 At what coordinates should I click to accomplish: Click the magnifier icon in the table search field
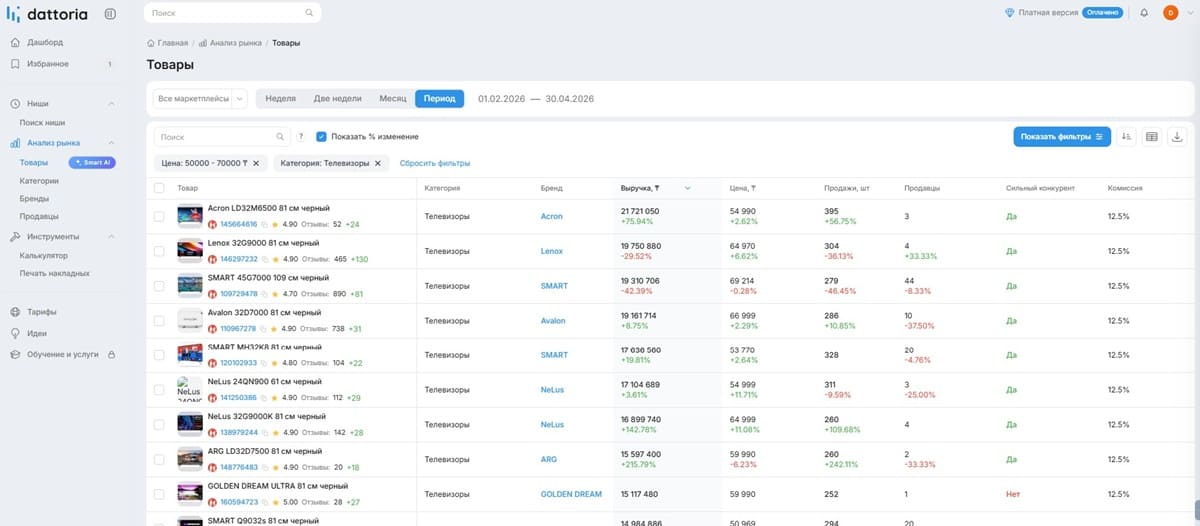(280, 137)
